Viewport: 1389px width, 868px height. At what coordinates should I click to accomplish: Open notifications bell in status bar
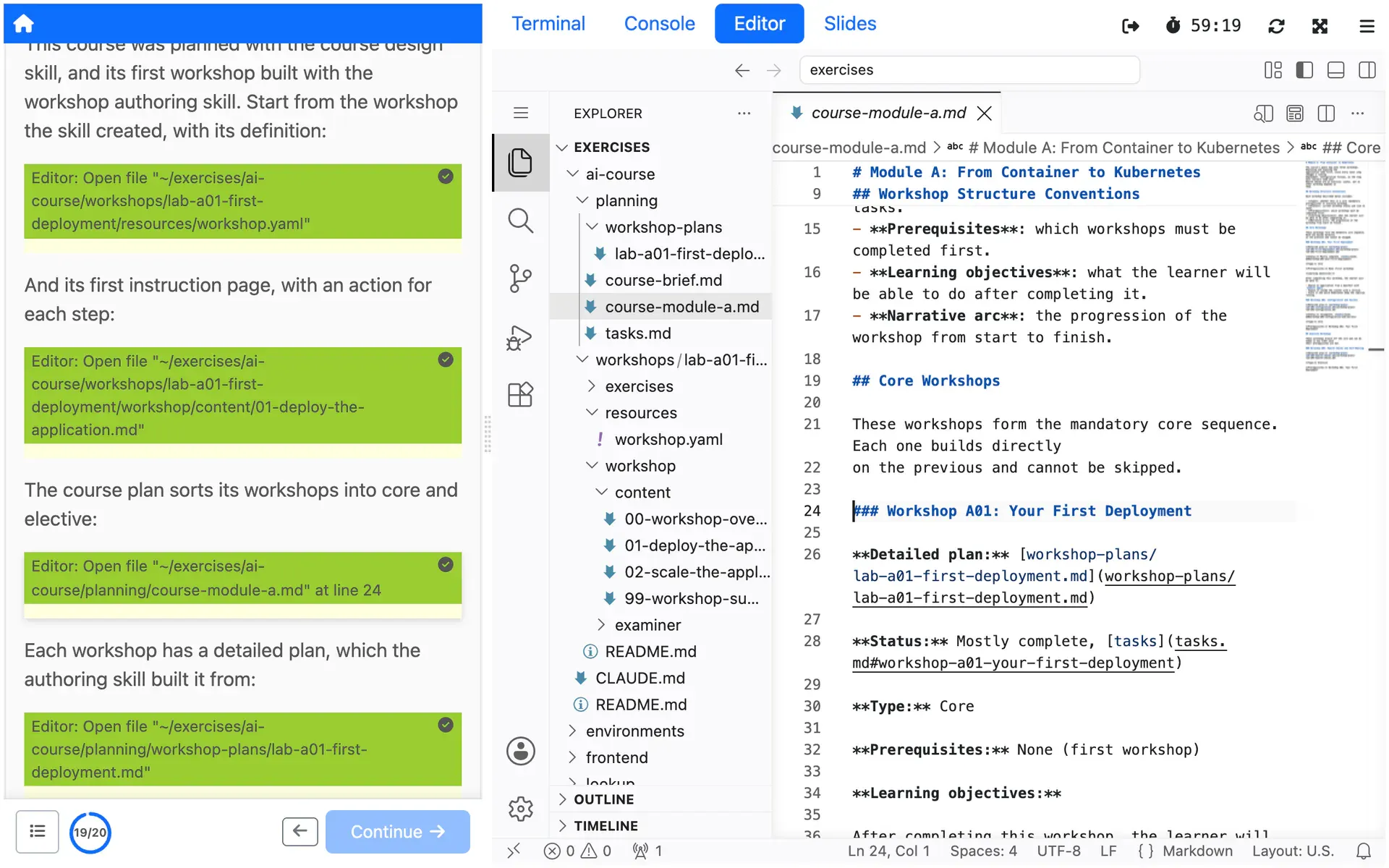(x=1363, y=851)
